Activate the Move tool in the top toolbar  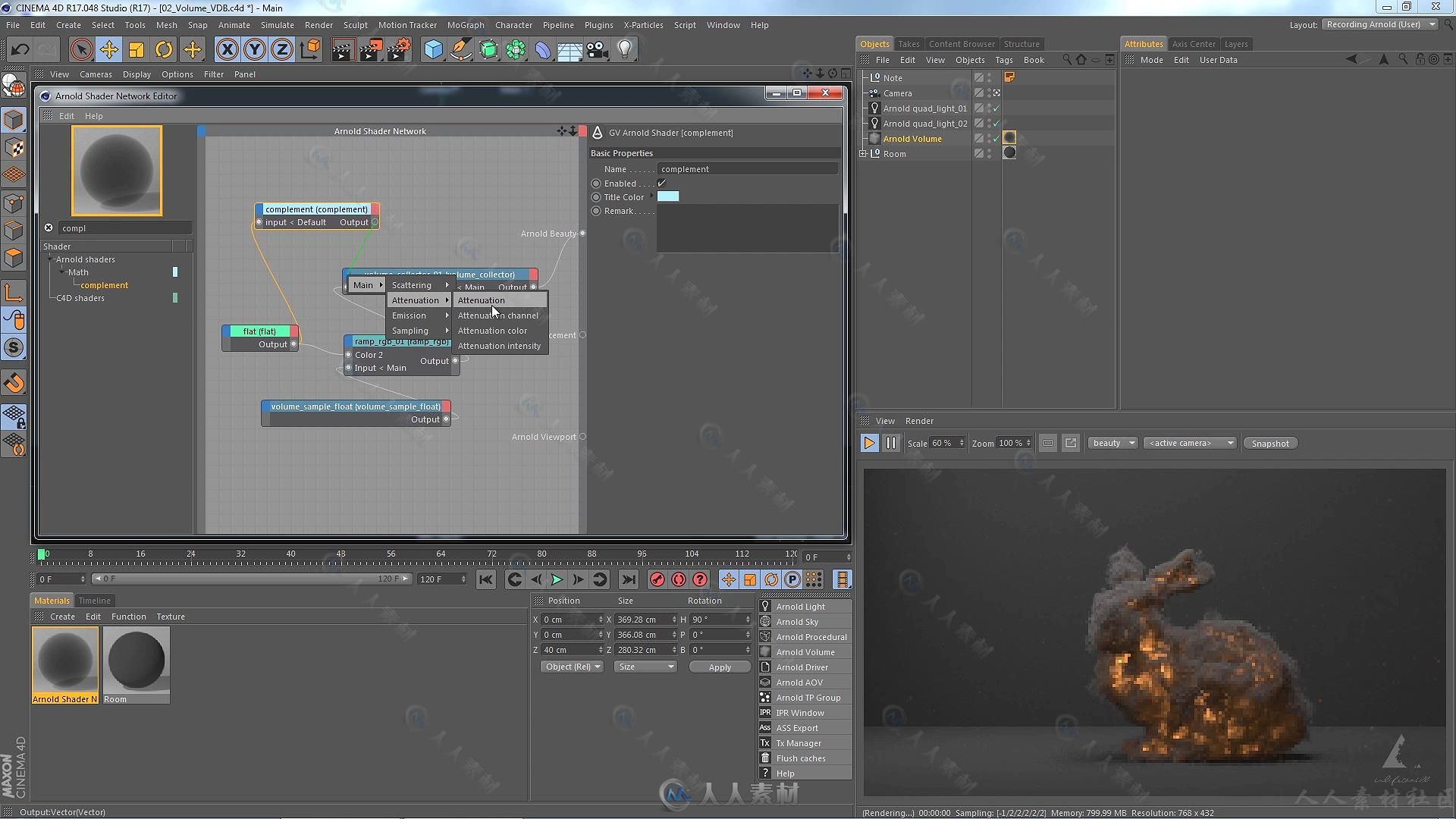pos(108,50)
